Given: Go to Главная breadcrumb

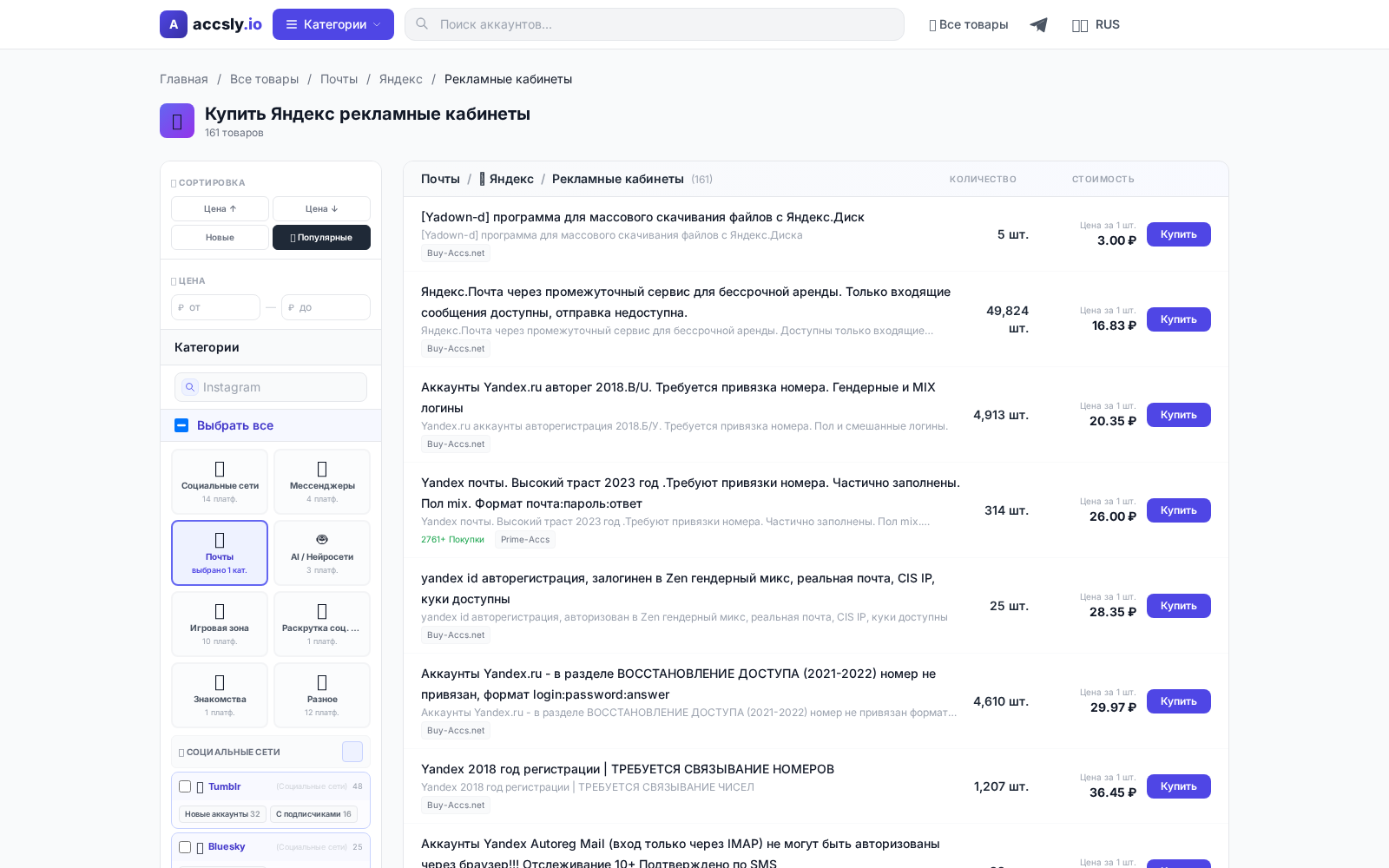Looking at the screenshot, I should tap(184, 79).
